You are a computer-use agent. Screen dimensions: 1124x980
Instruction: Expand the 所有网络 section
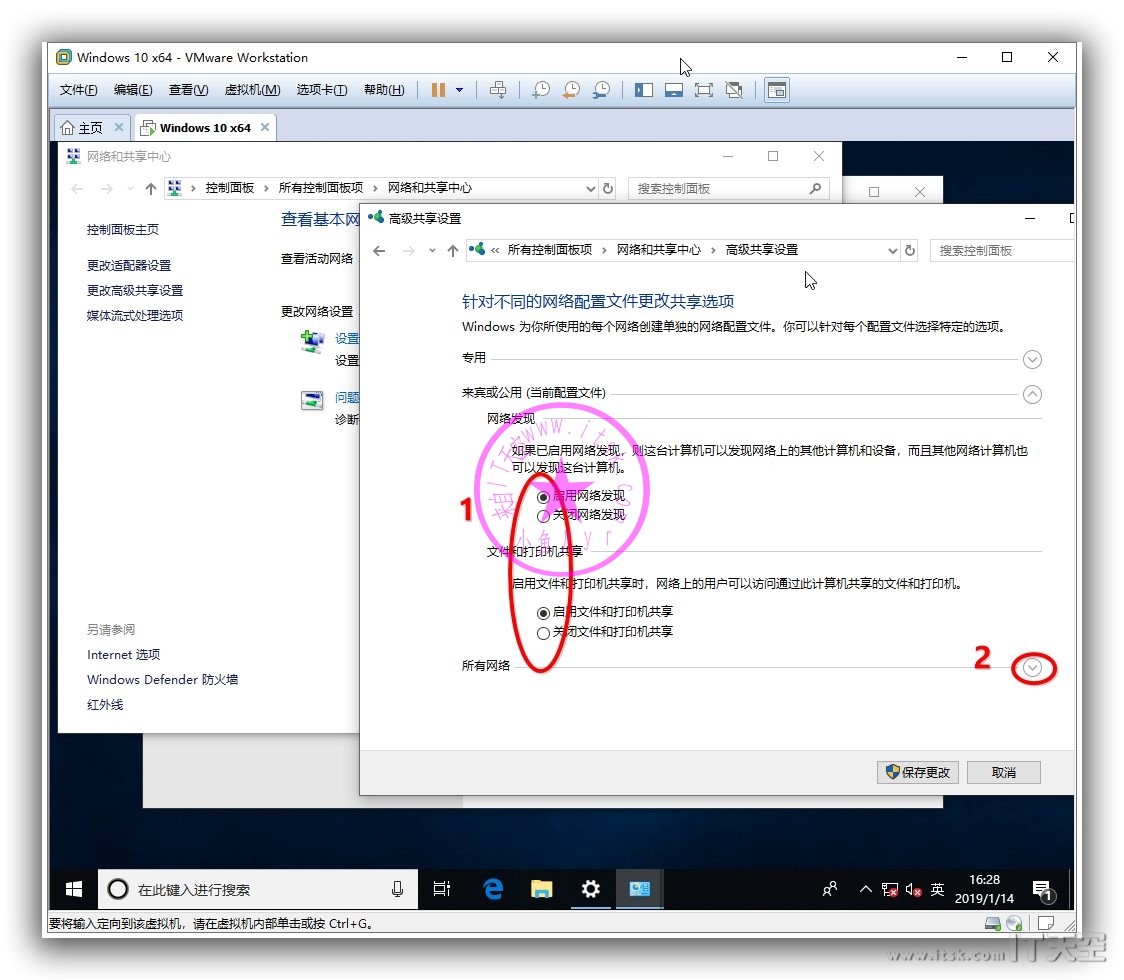[1032, 668]
